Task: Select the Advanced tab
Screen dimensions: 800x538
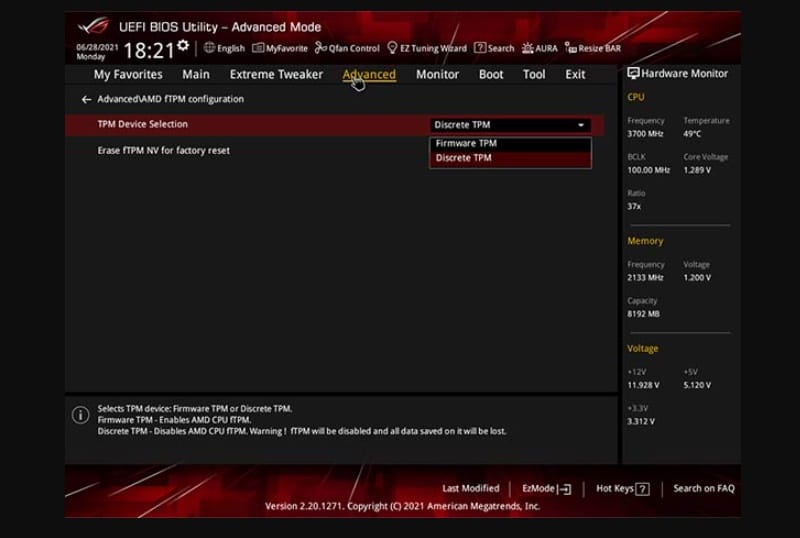Action: [369, 75]
